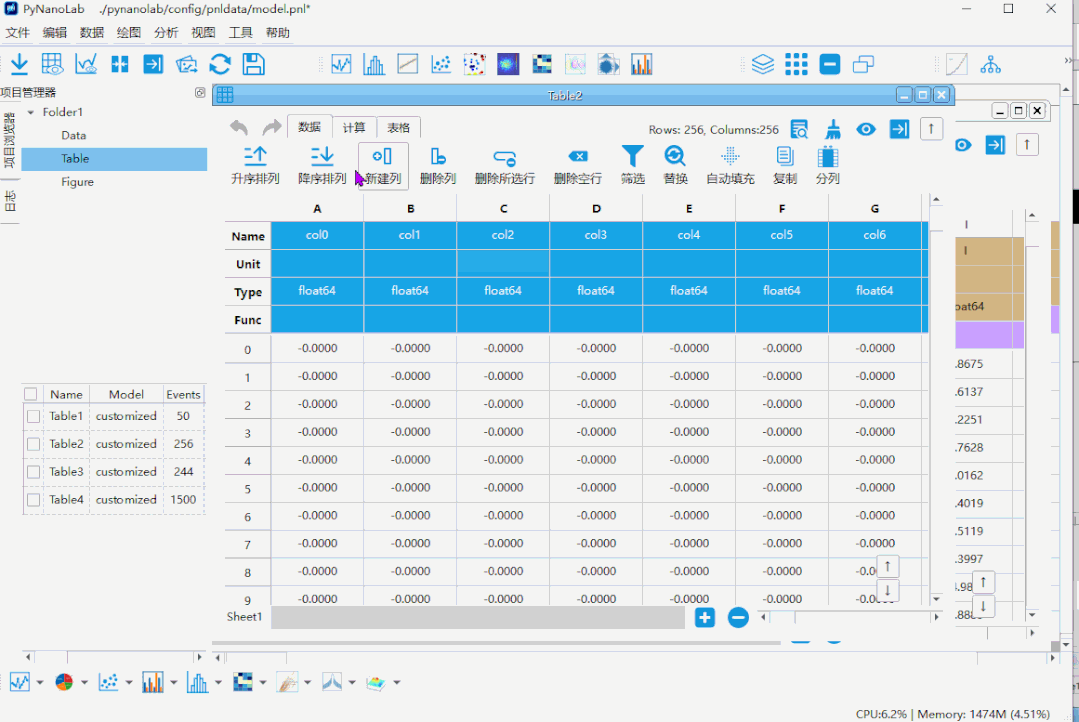The image size is (1079, 722).
Task: Click the scatter plot icon in top toolbar
Action: coord(440,65)
